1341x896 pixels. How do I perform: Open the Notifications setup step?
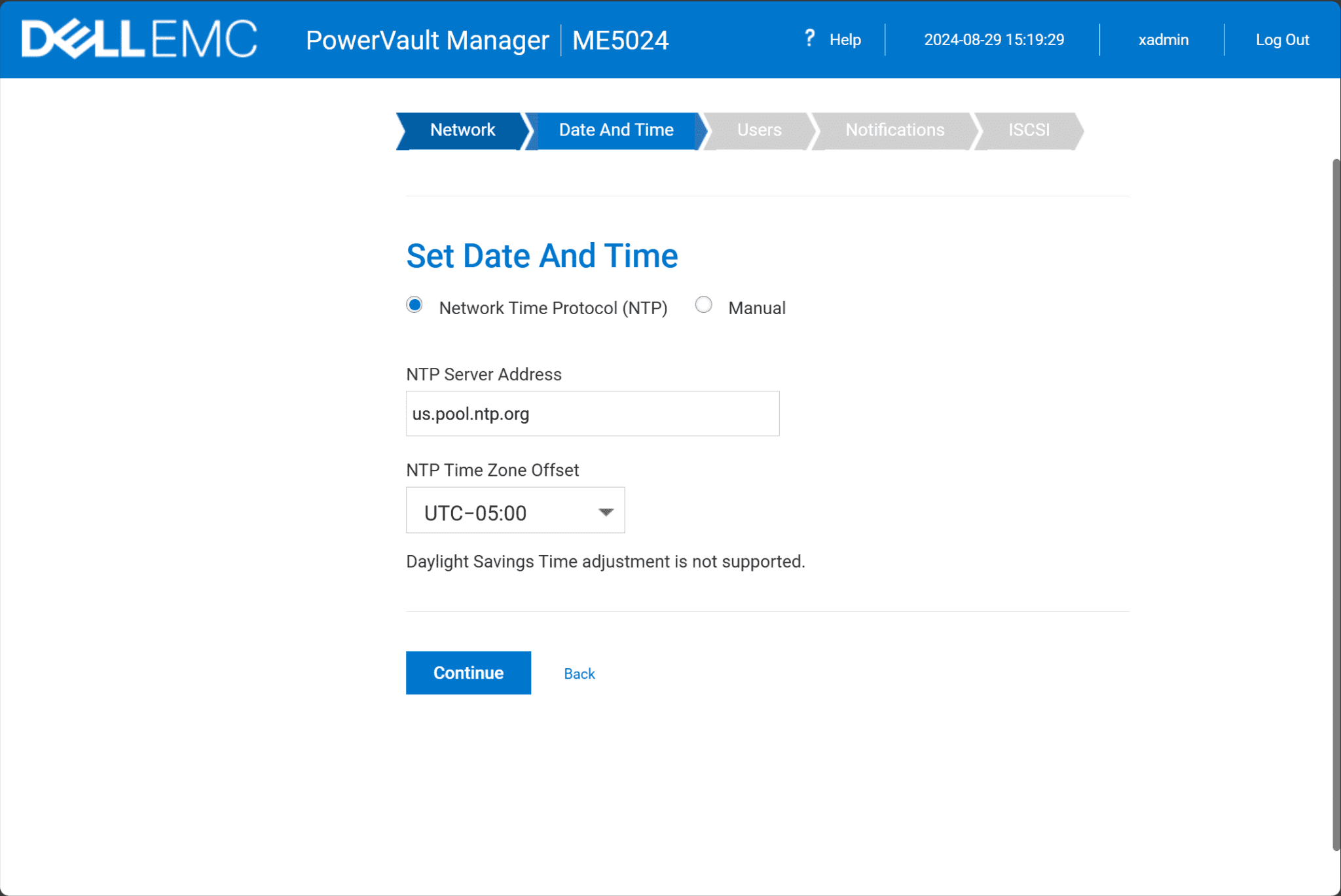tap(894, 130)
